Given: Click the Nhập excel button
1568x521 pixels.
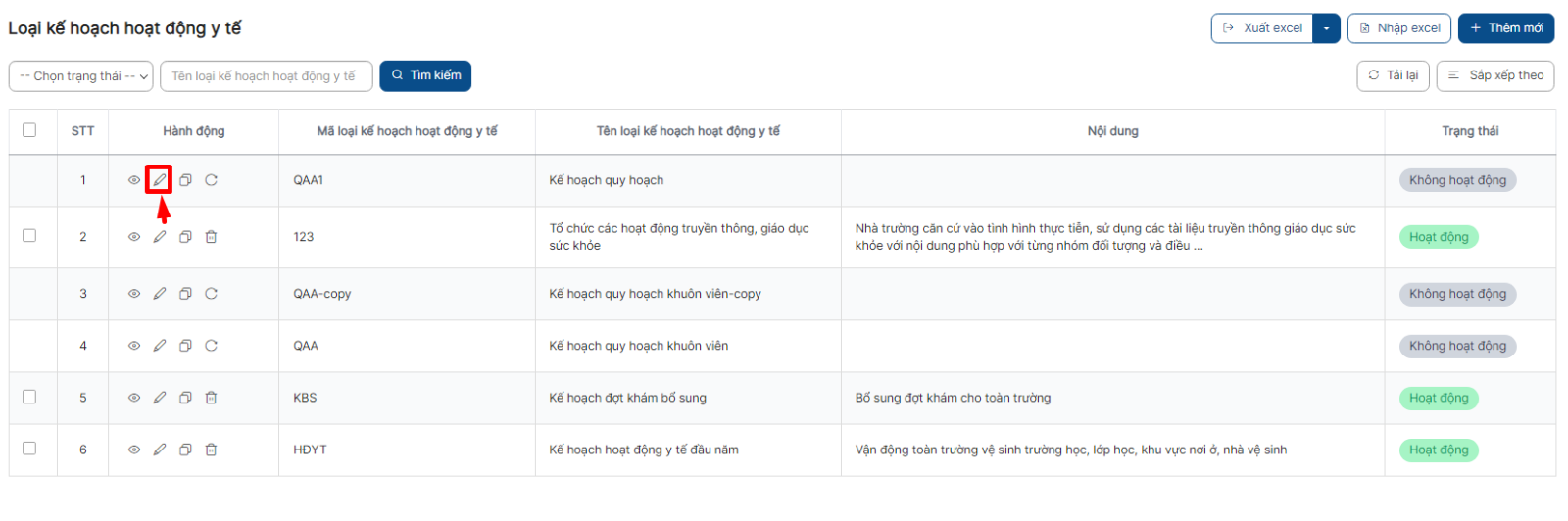Looking at the screenshot, I should click(1399, 28).
